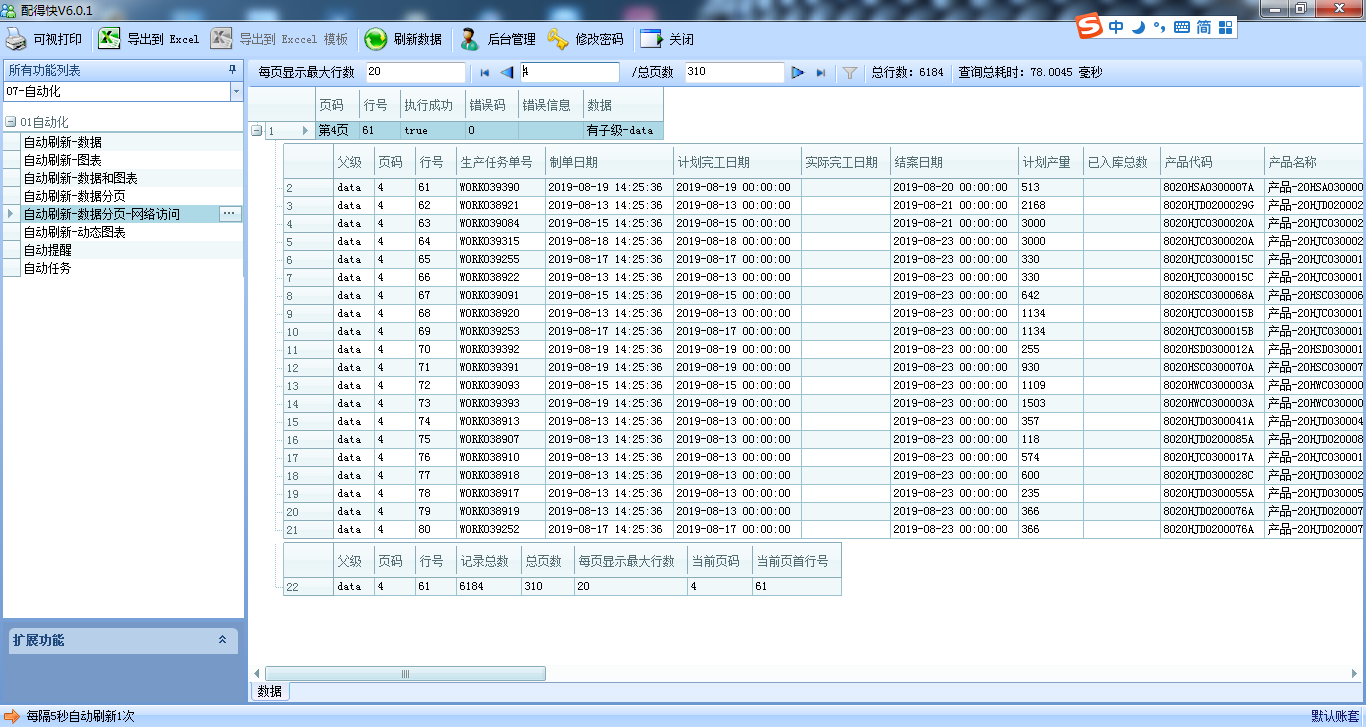The image size is (1366, 727).
Task: Open the IME toolbox grid icon
Action: pos(1225,27)
